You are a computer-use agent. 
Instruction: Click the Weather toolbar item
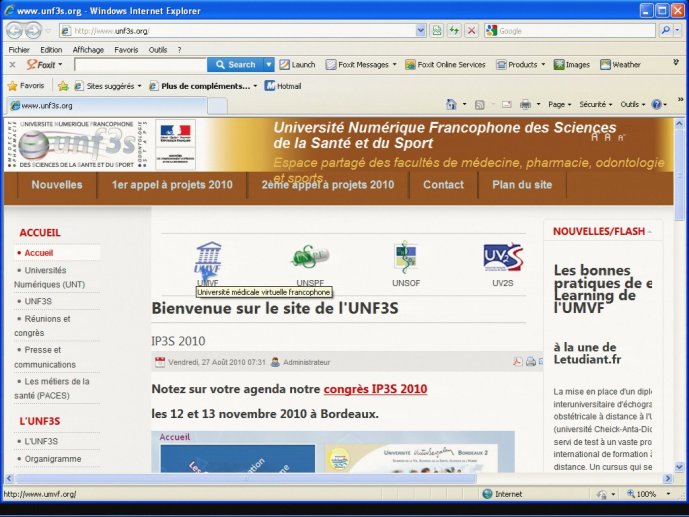[x=620, y=65]
